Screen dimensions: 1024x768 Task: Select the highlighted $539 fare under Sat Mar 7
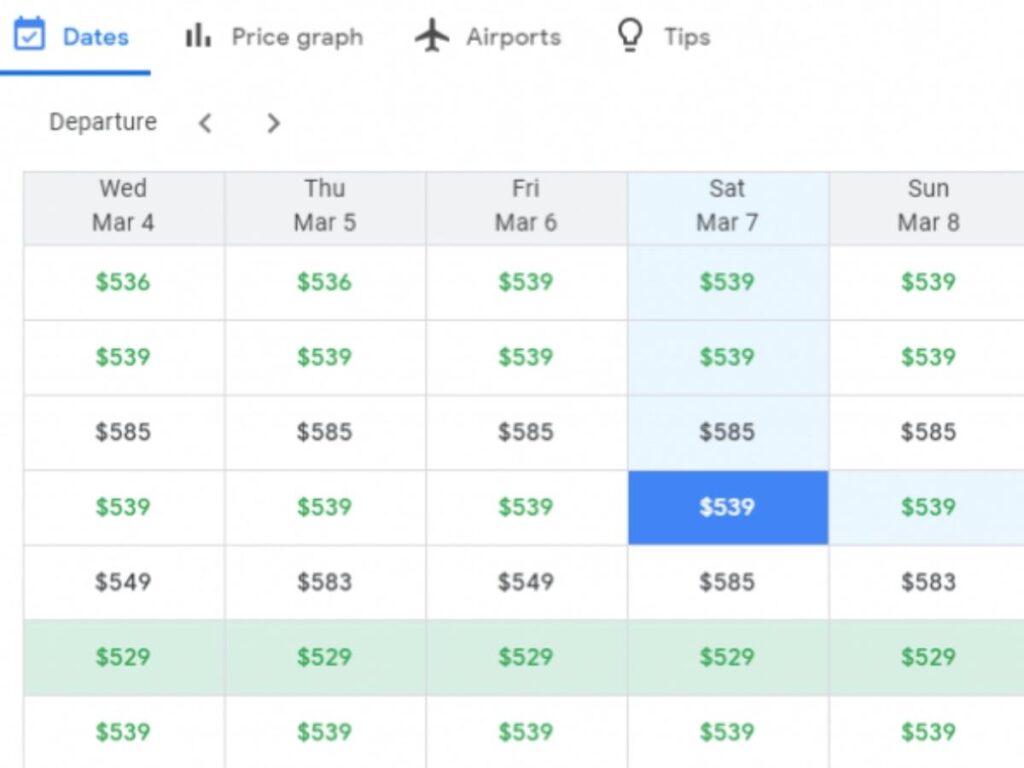pos(727,507)
